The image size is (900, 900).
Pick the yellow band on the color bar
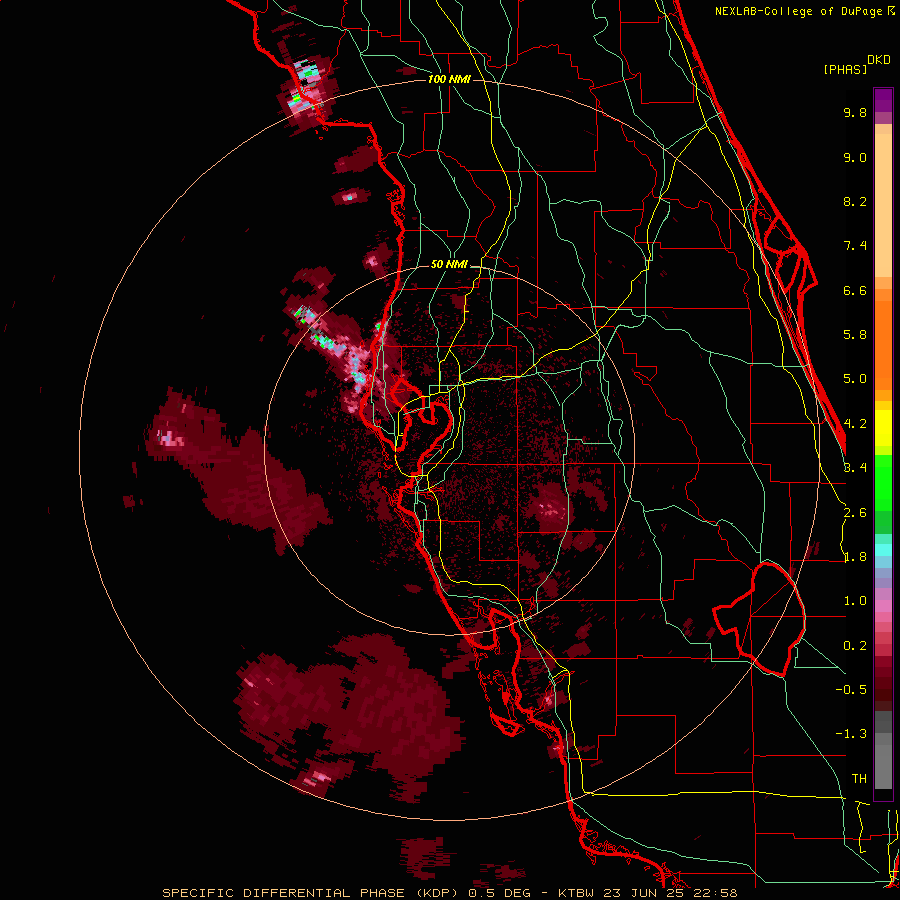883,428
